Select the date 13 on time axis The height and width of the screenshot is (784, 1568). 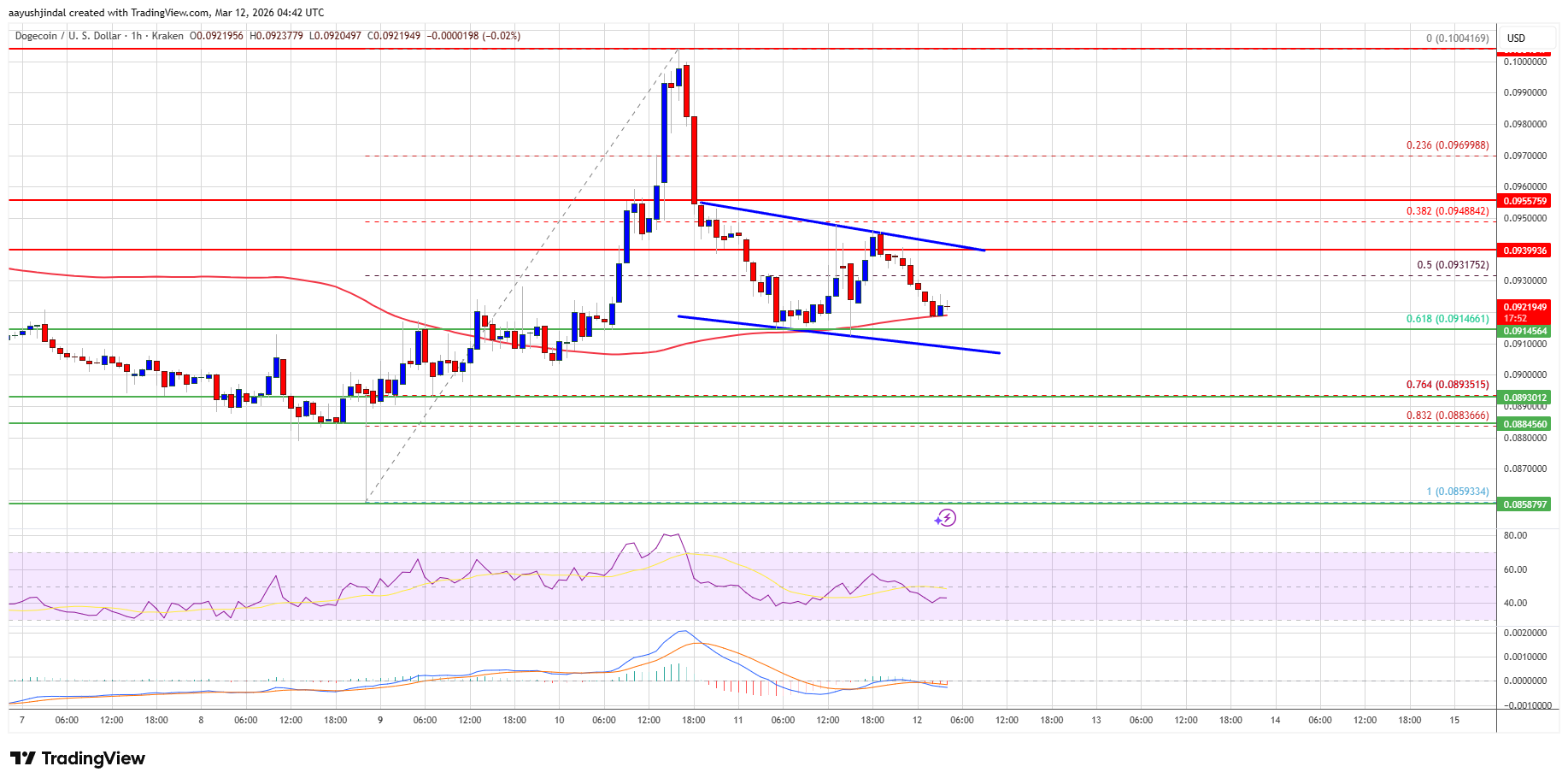point(1095,720)
